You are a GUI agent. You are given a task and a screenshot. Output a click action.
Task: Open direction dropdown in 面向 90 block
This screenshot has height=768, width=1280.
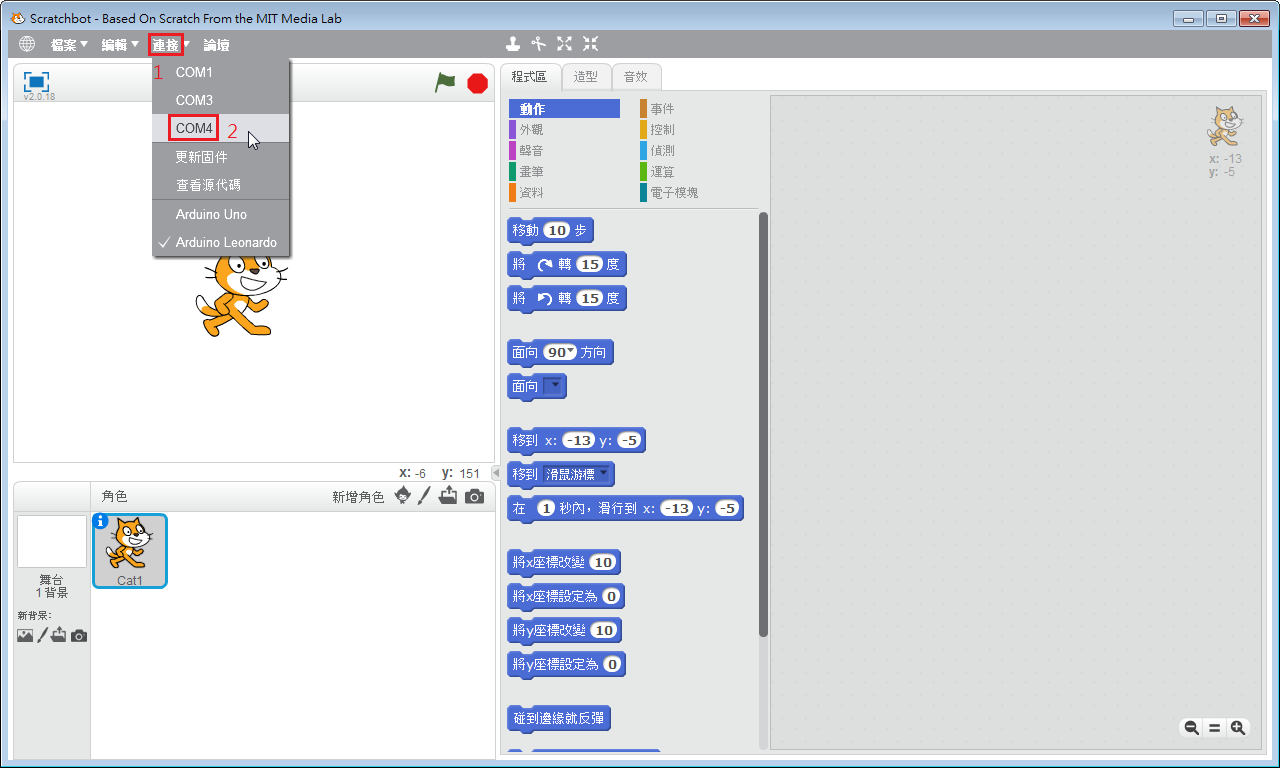coord(571,352)
